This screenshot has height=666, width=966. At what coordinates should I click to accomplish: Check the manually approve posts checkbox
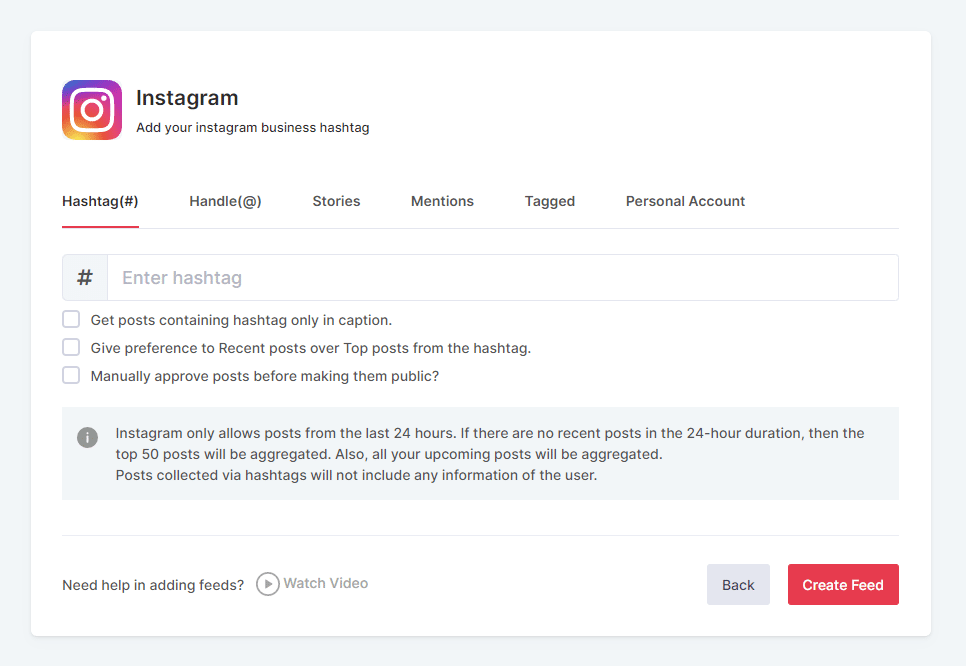71,375
